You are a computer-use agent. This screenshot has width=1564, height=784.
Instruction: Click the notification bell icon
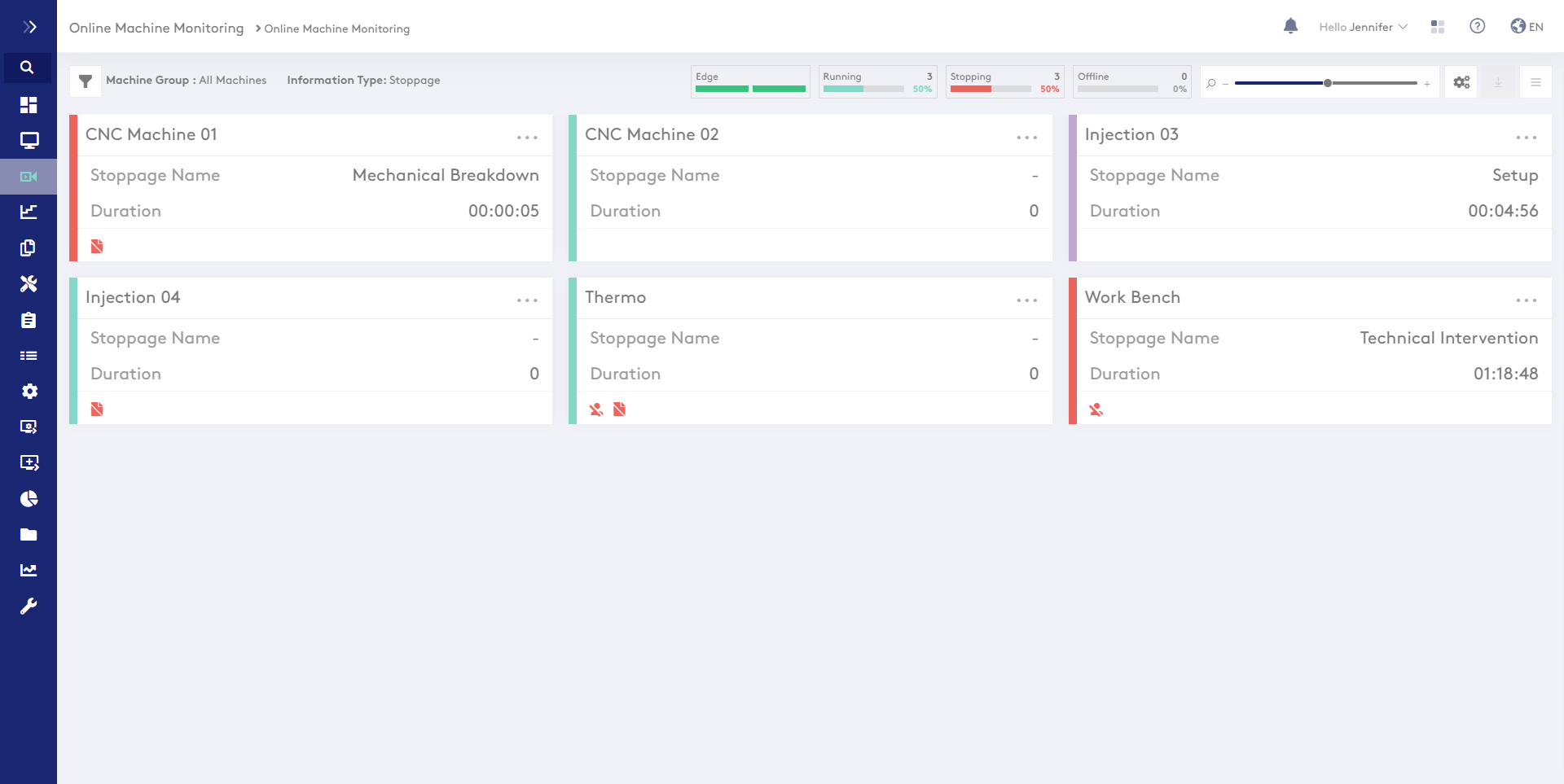[x=1290, y=26]
